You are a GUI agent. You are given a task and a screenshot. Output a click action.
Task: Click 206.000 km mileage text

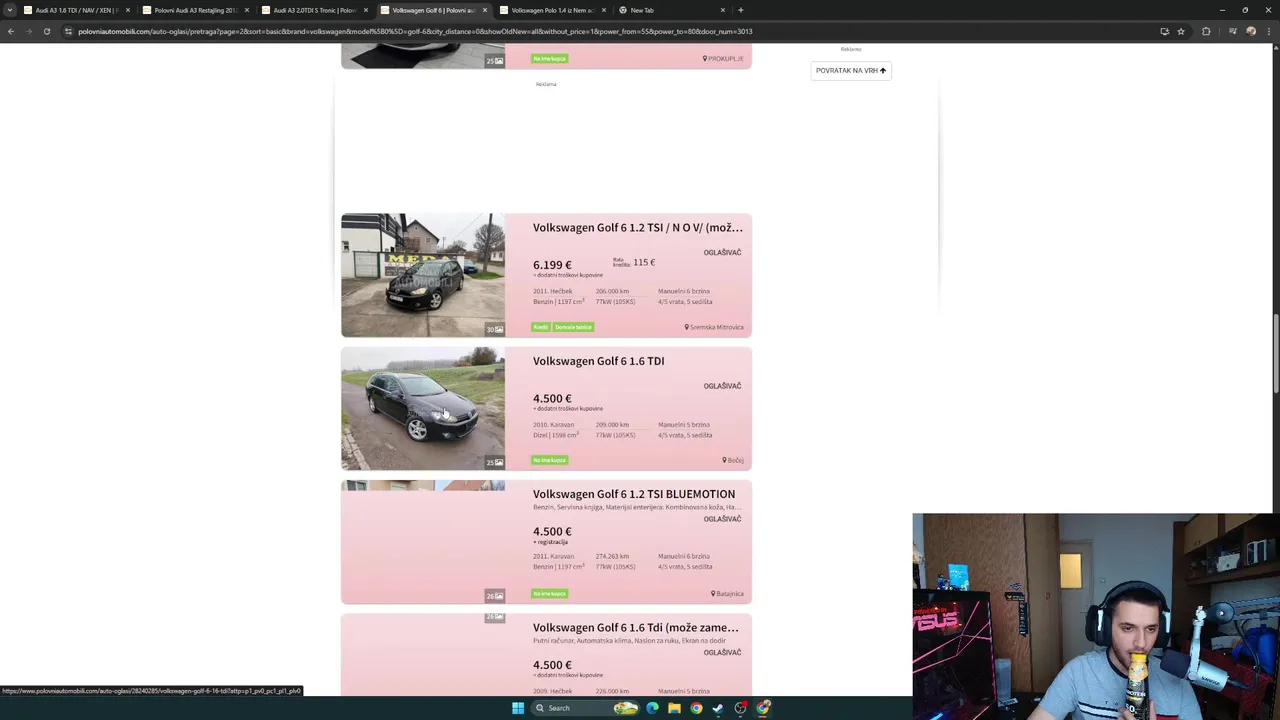[612, 291]
